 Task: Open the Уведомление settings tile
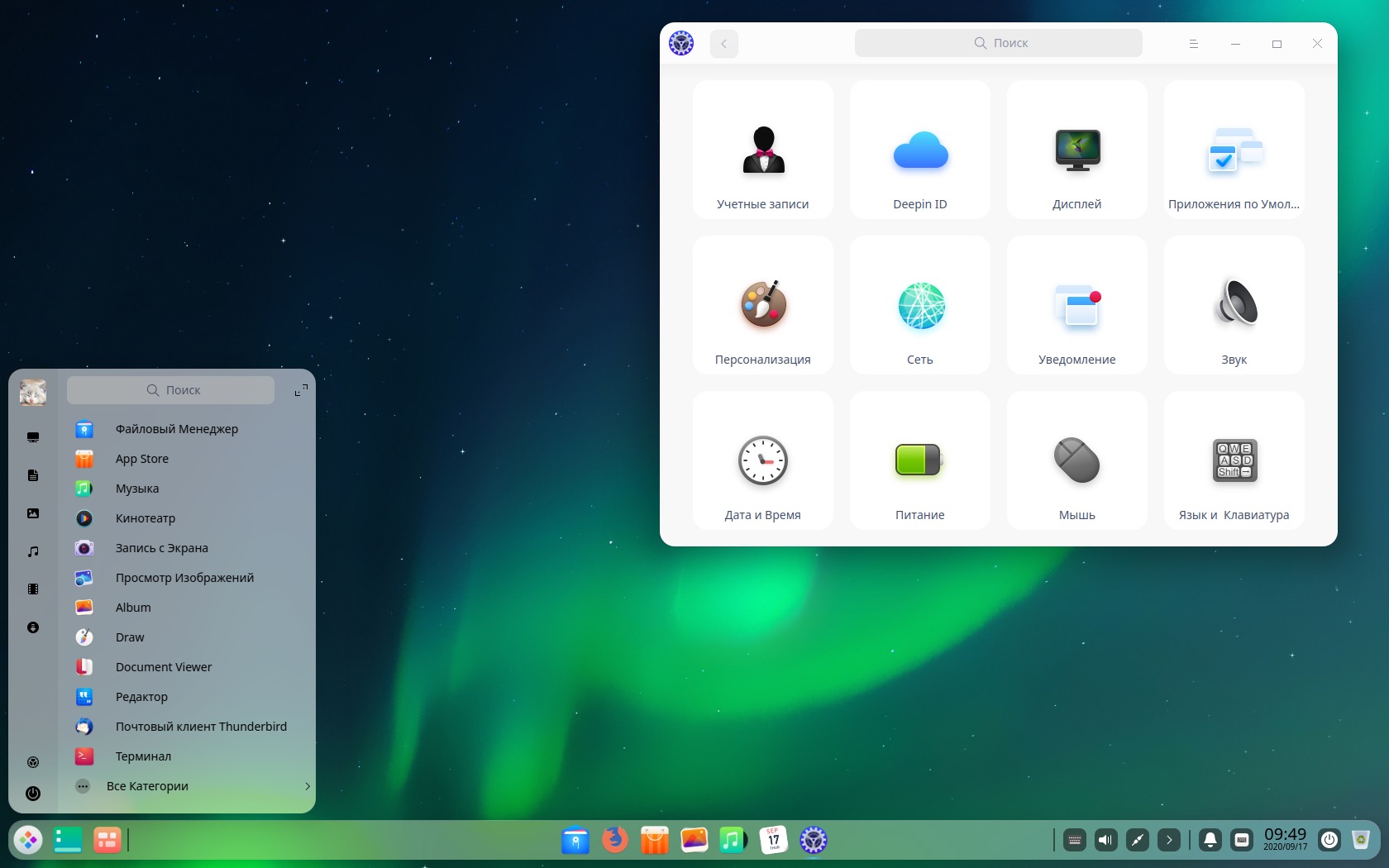click(1076, 305)
